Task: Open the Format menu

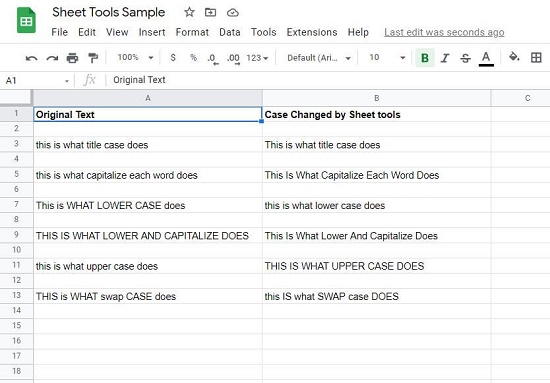Action: (x=192, y=32)
